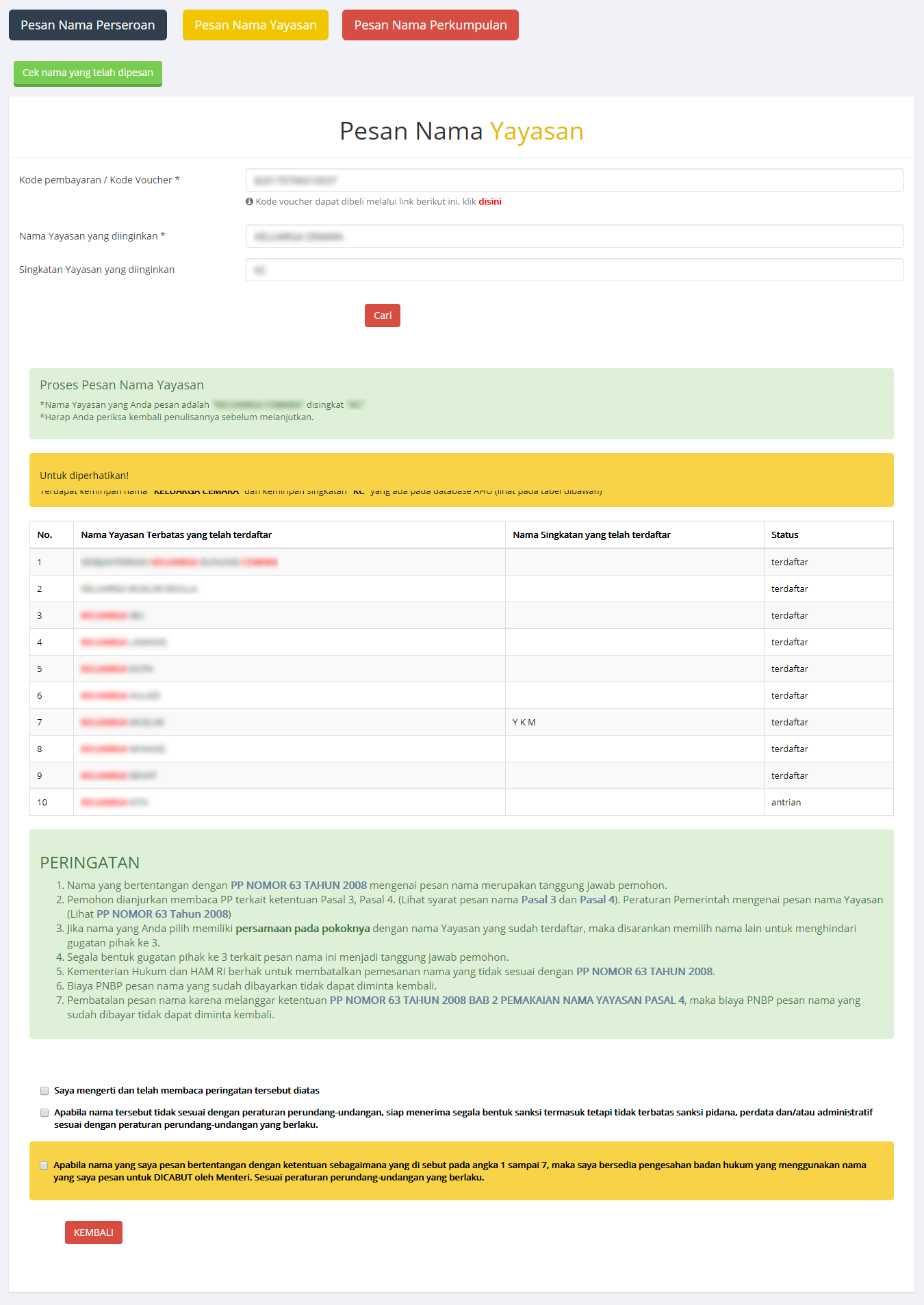Click 'Cek nama yang telah dipesan' button

88,73
